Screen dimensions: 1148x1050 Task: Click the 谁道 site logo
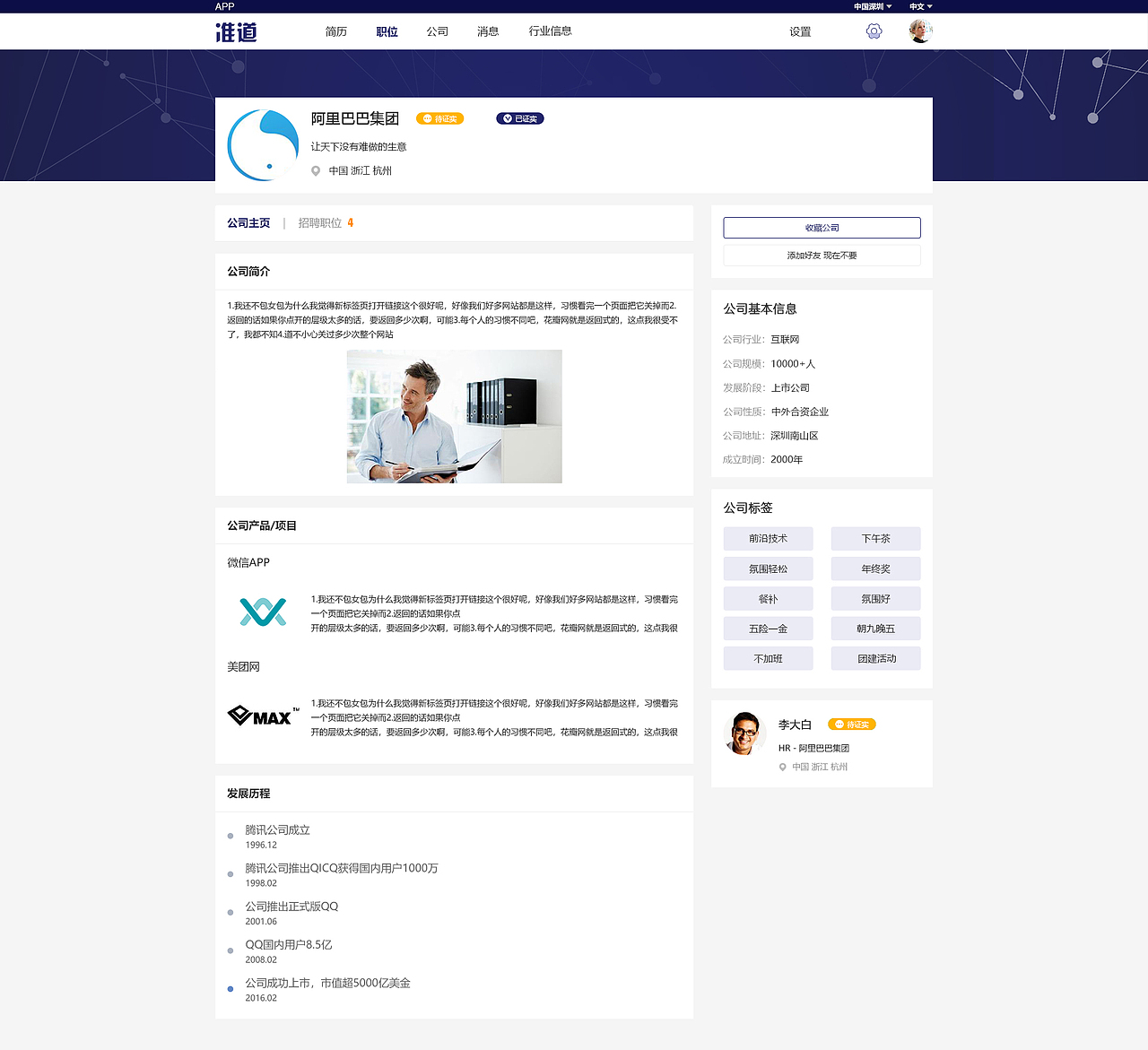point(237,32)
